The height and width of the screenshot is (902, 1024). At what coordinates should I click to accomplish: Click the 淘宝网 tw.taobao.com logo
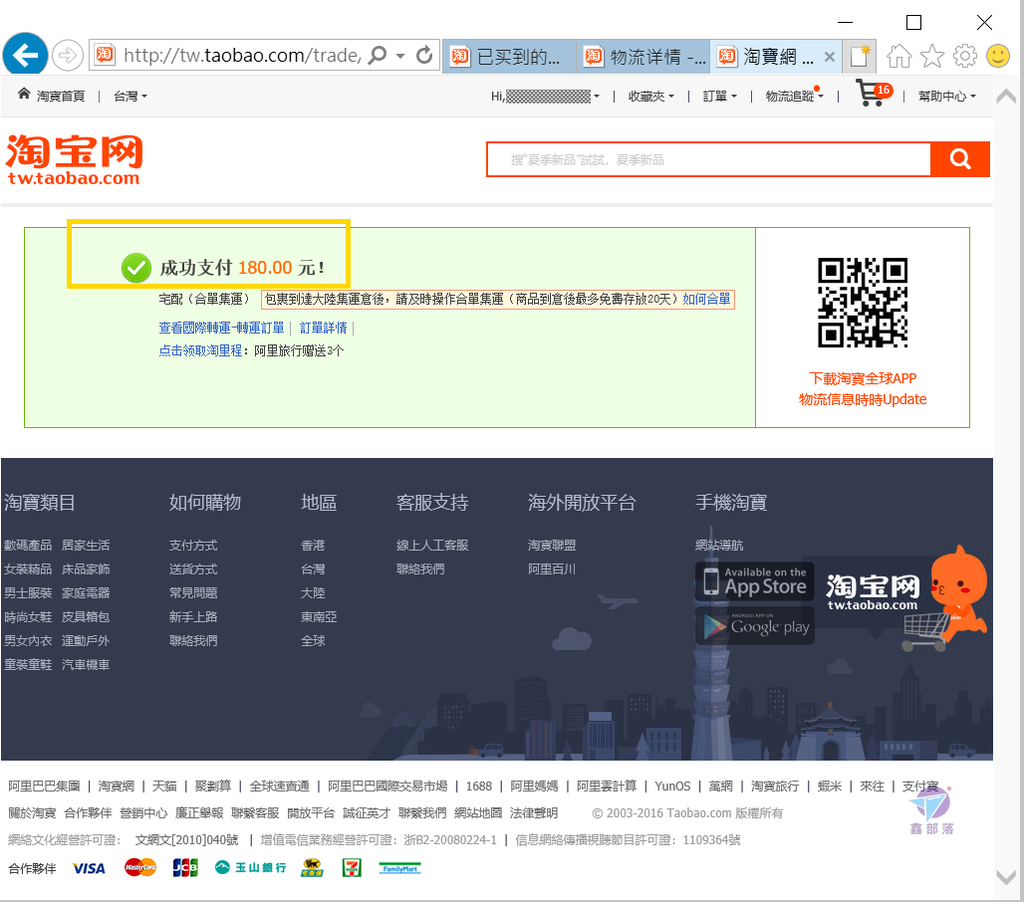[x=74, y=160]
